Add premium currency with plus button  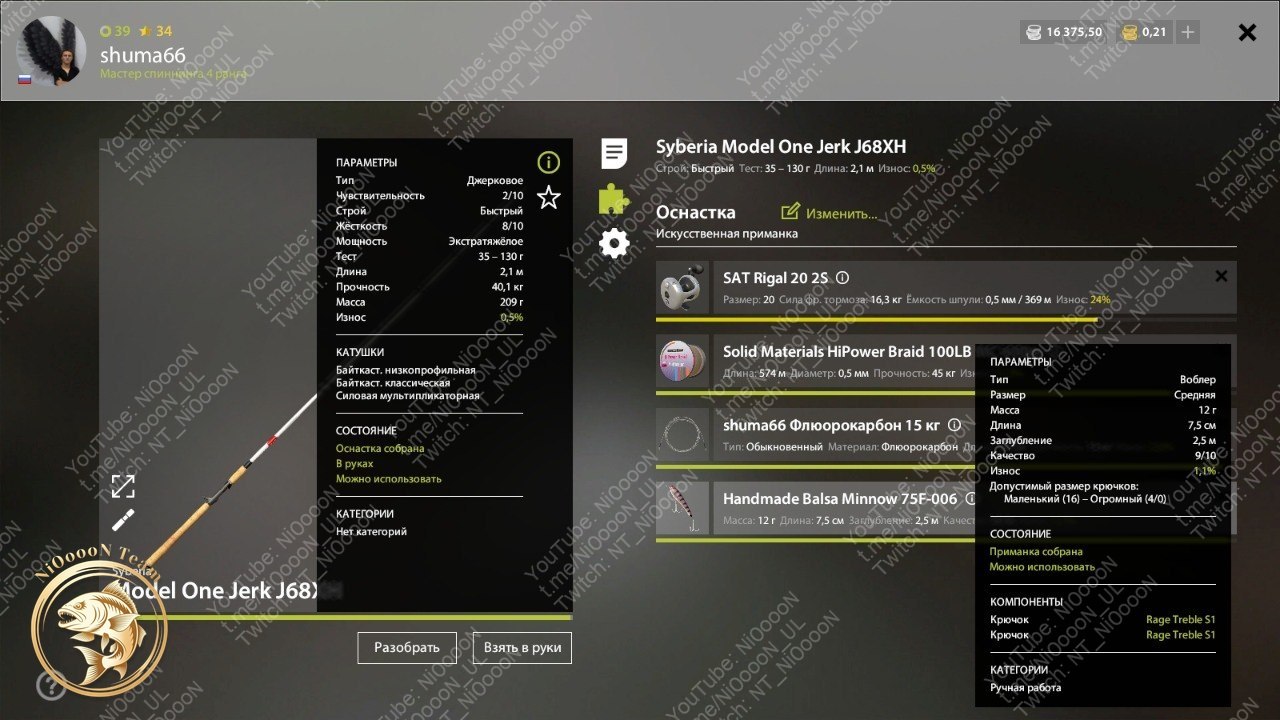click(x=1187, y=32)
